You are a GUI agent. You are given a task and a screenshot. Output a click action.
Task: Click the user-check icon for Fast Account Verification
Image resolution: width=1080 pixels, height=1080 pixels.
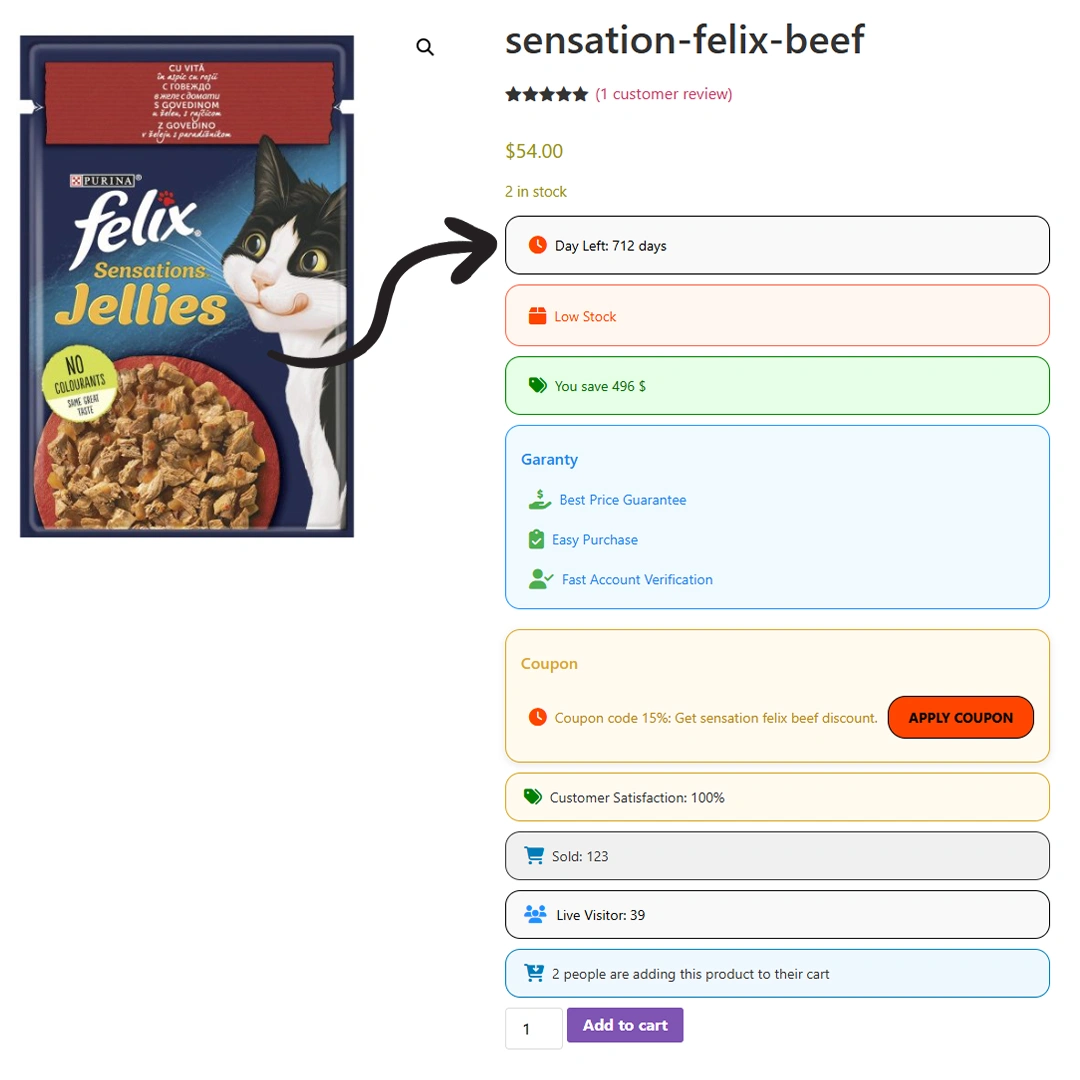click(541, 579)
